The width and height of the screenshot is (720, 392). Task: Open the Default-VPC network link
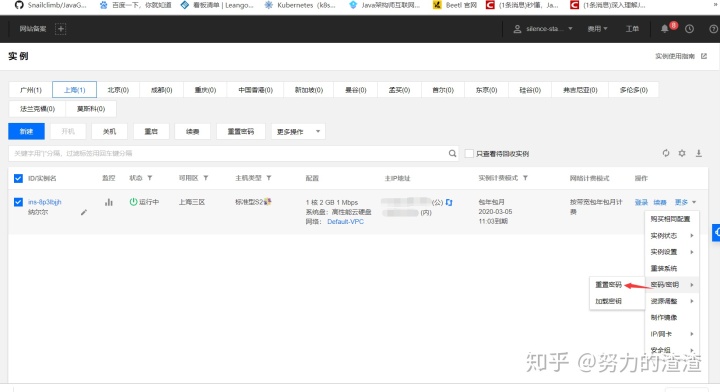(345, 222)
